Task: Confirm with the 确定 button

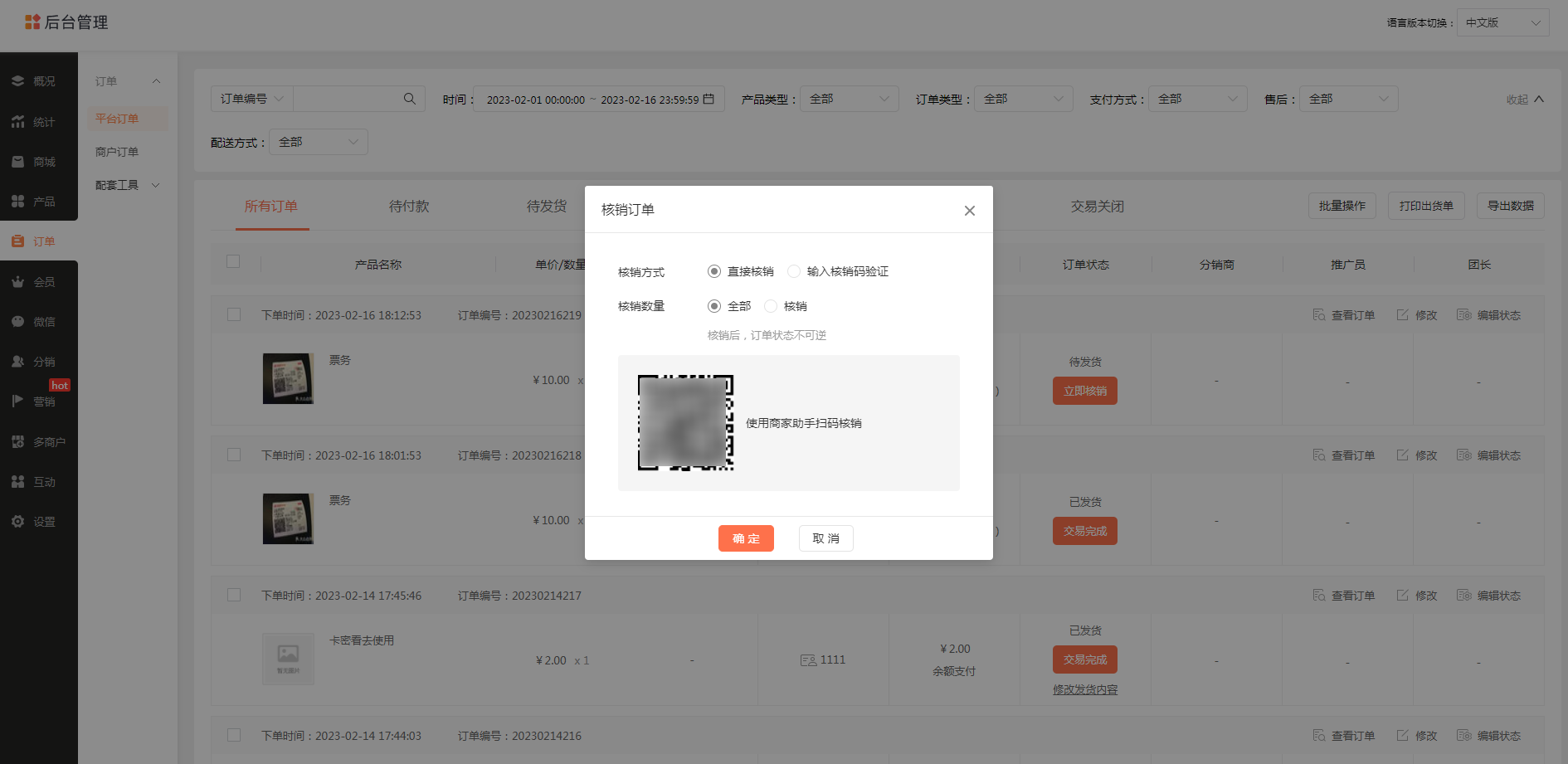Action: 746,538
